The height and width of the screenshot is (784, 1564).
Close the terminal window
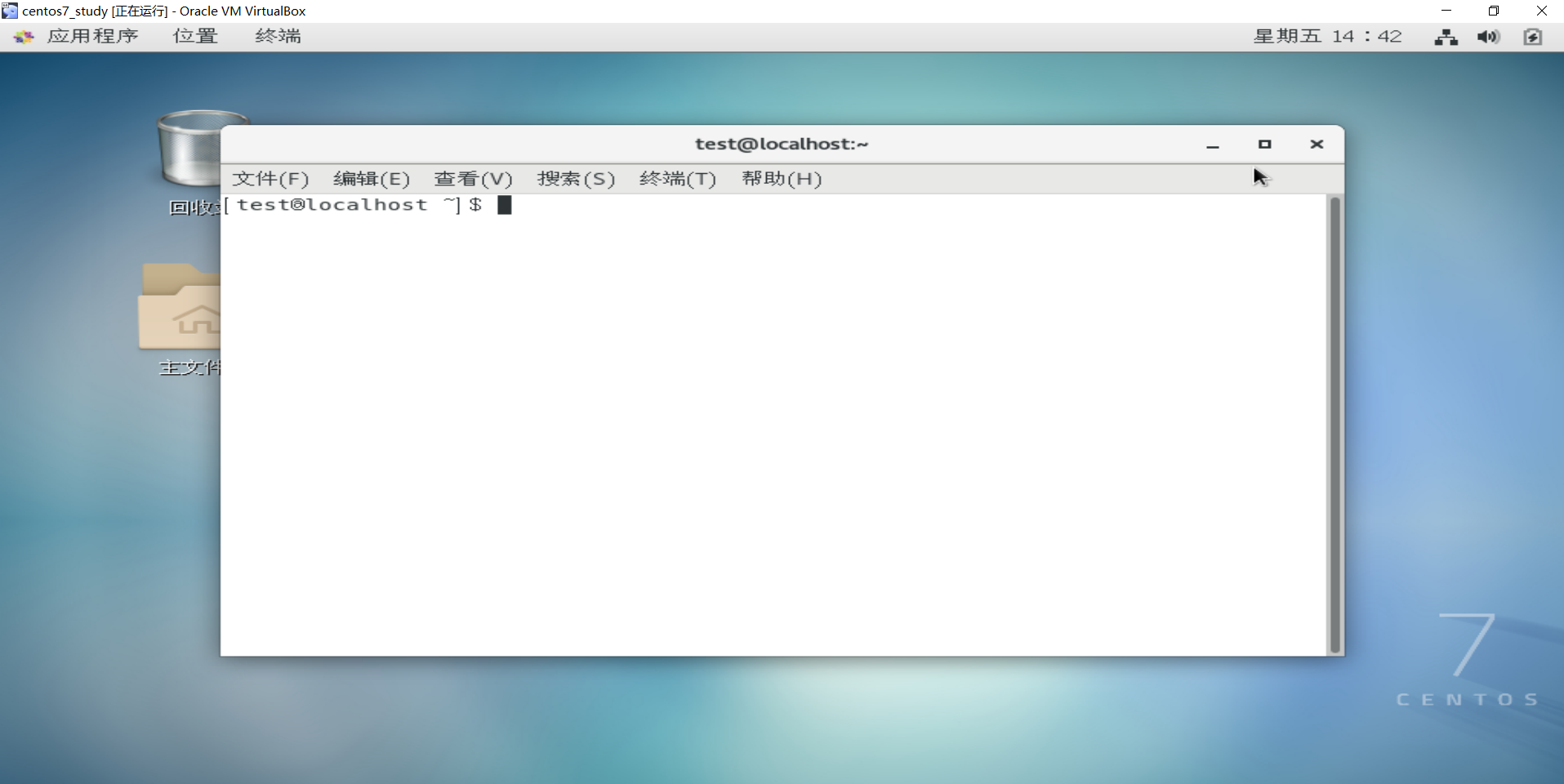pos(1317,145)
